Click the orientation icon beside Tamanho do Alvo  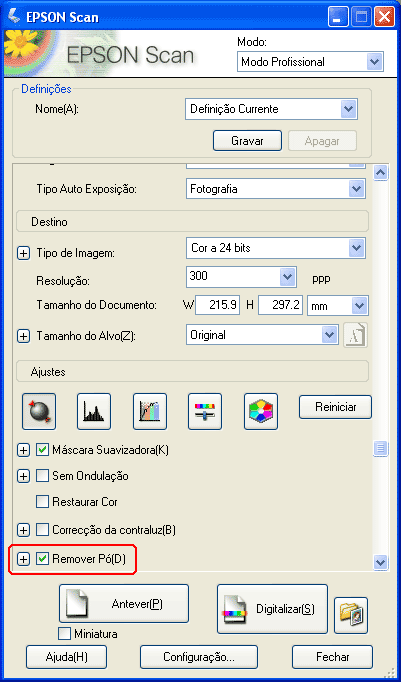(x=355, y=335)
